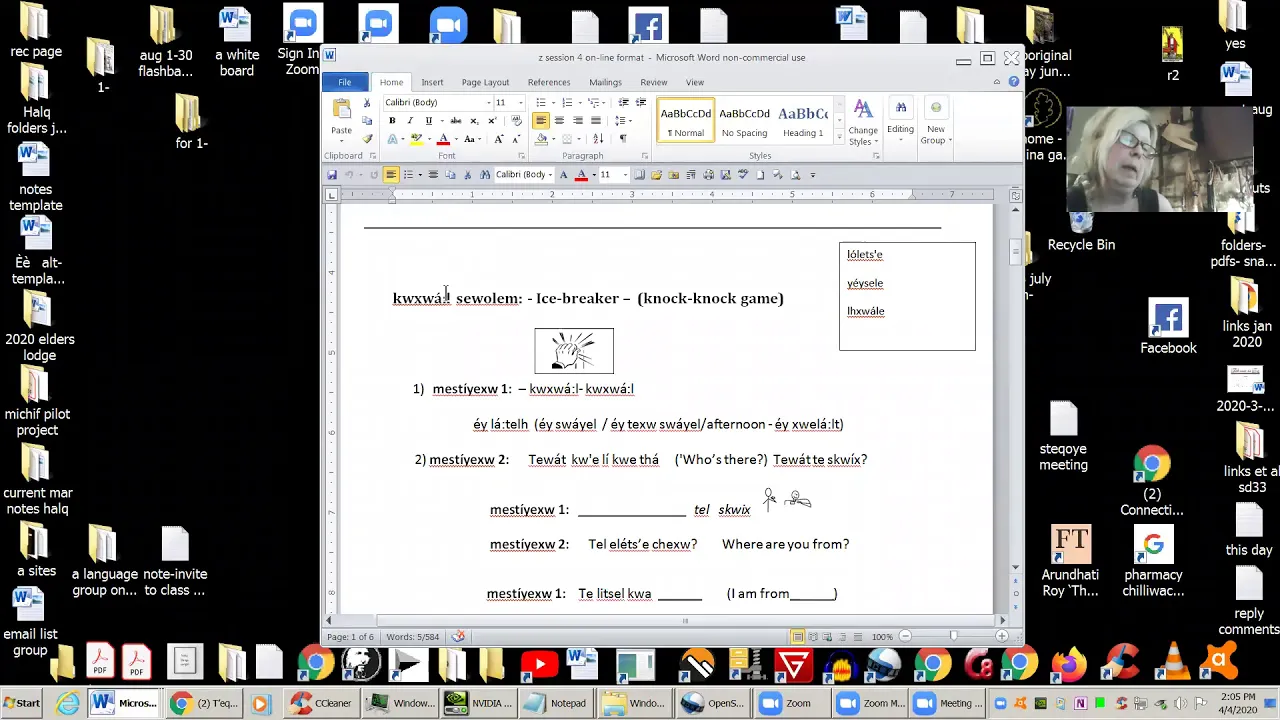
Task: Toggle Italic formatting
Action: [x=410, y=121]
